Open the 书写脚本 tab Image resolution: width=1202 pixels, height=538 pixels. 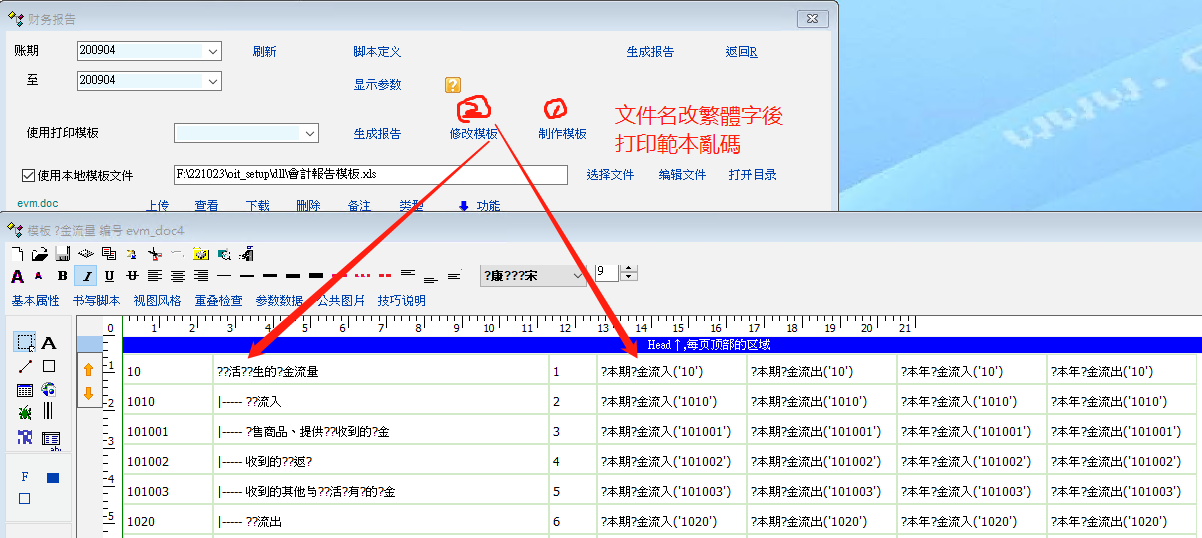point(96,301)
